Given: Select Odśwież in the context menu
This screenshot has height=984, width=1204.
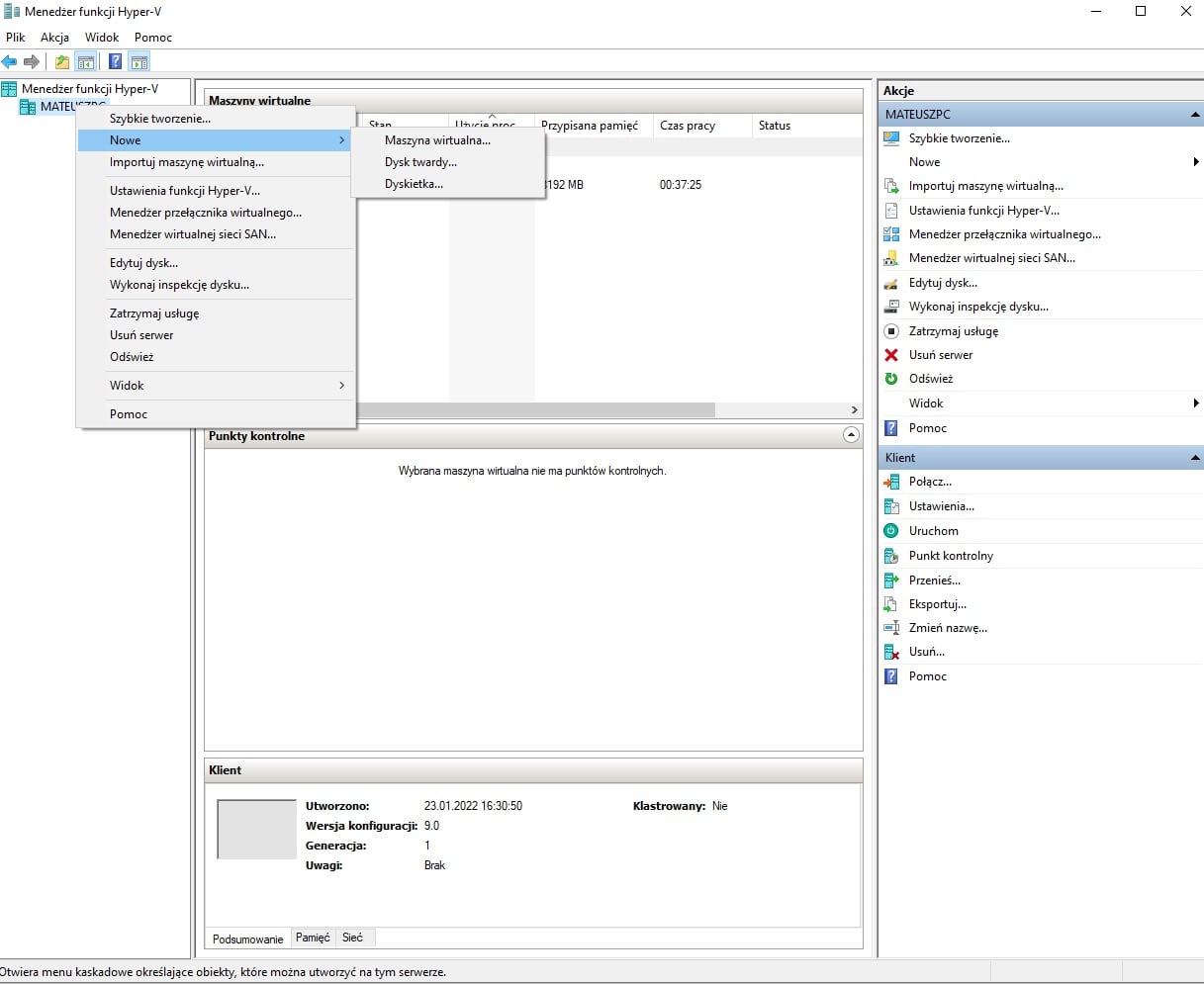Looking at the screenshot, I should coord(216,357).
